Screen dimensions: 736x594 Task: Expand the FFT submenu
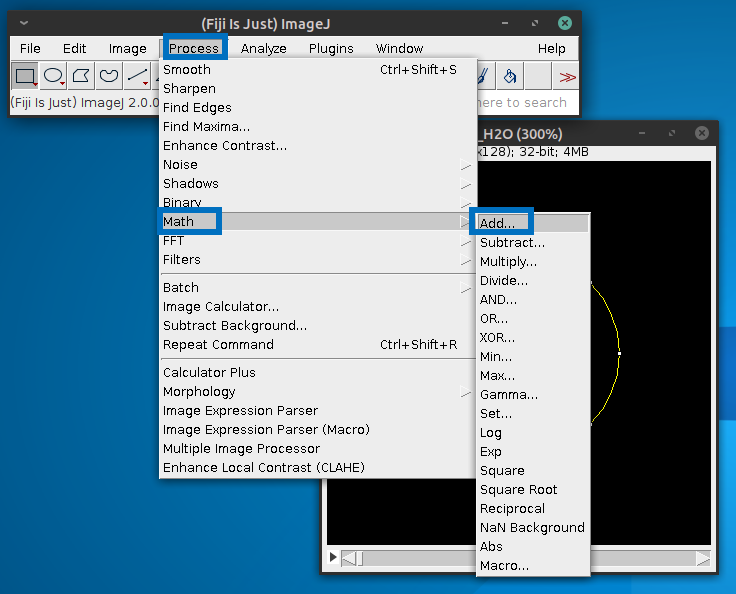pos(318,240)
